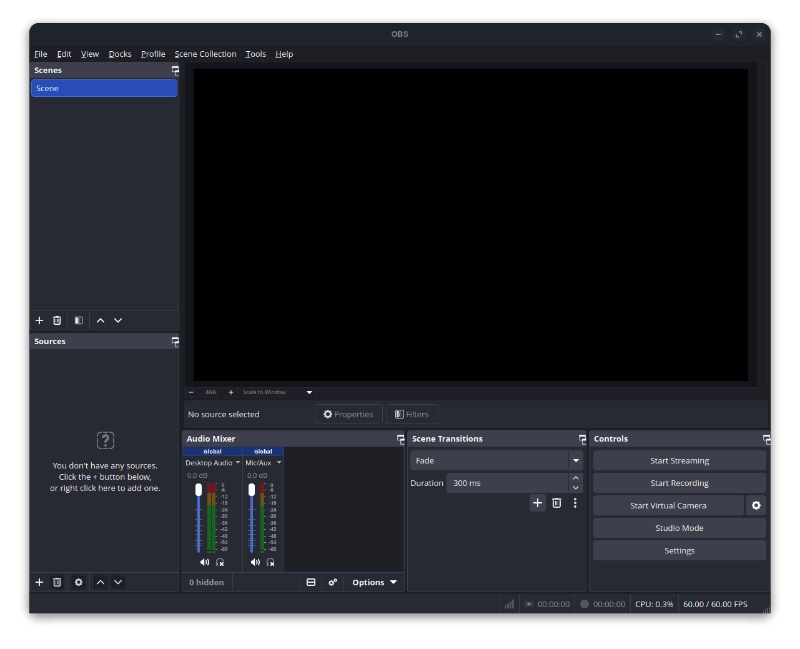Toggle the 0 hidden sources button
This screenshot has width=800, height=649.
(x=207, y=582)
